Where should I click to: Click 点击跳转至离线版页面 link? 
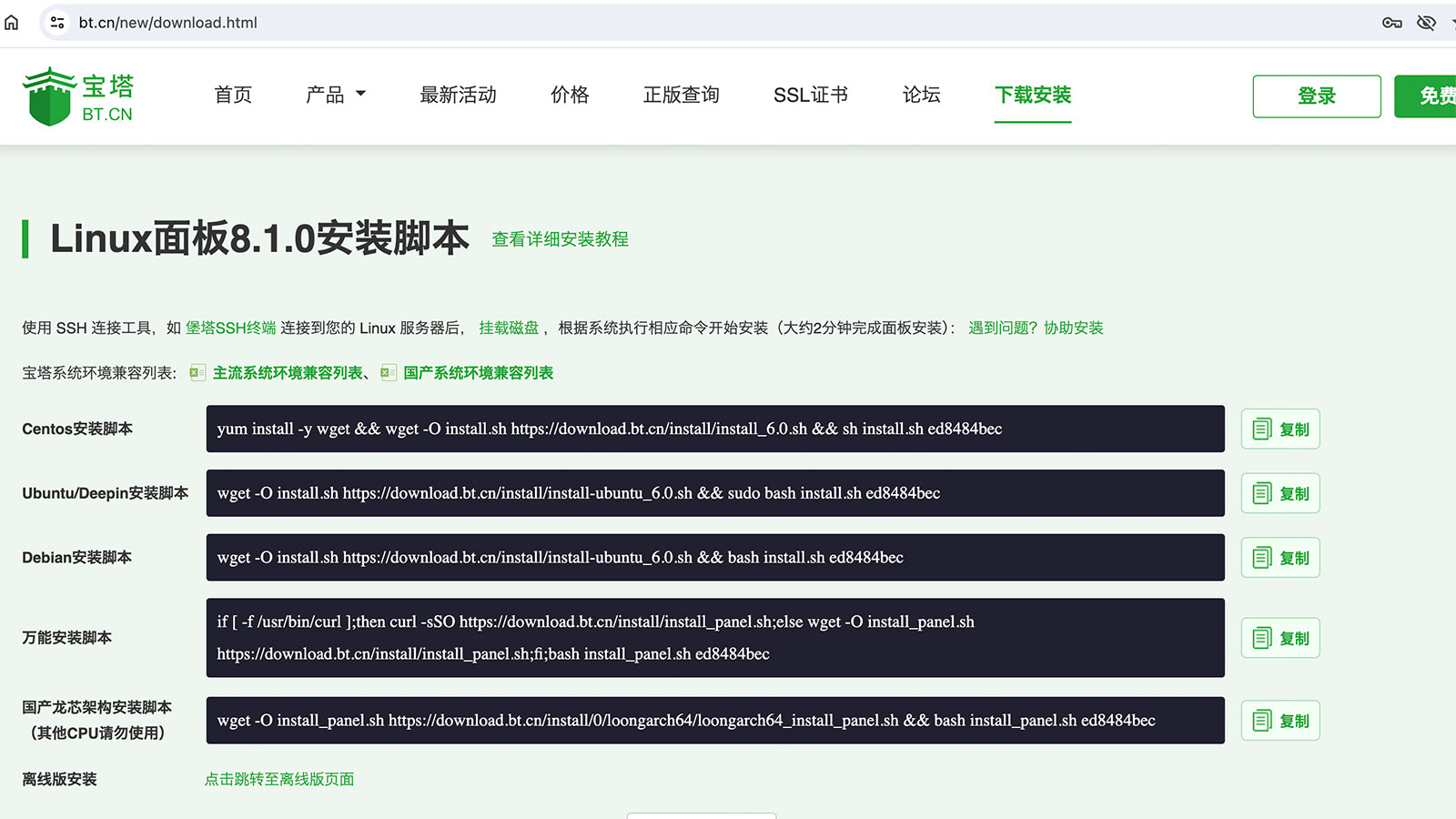pos(279,779)
